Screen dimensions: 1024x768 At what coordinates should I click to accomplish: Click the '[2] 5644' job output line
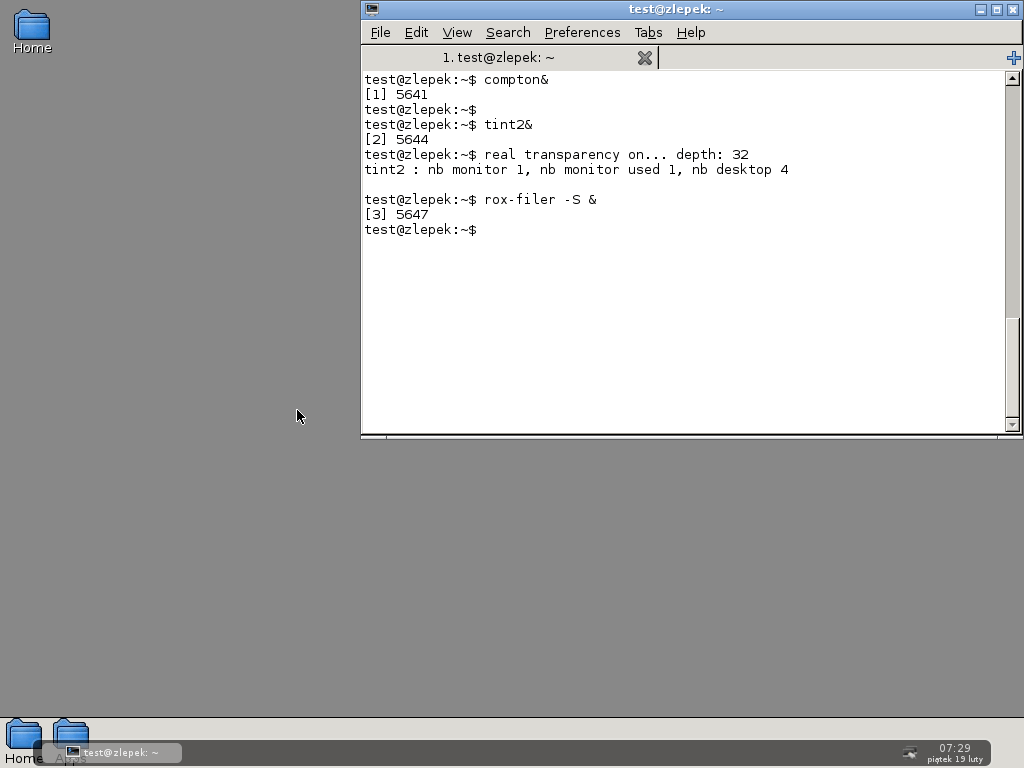coord(396,140)
